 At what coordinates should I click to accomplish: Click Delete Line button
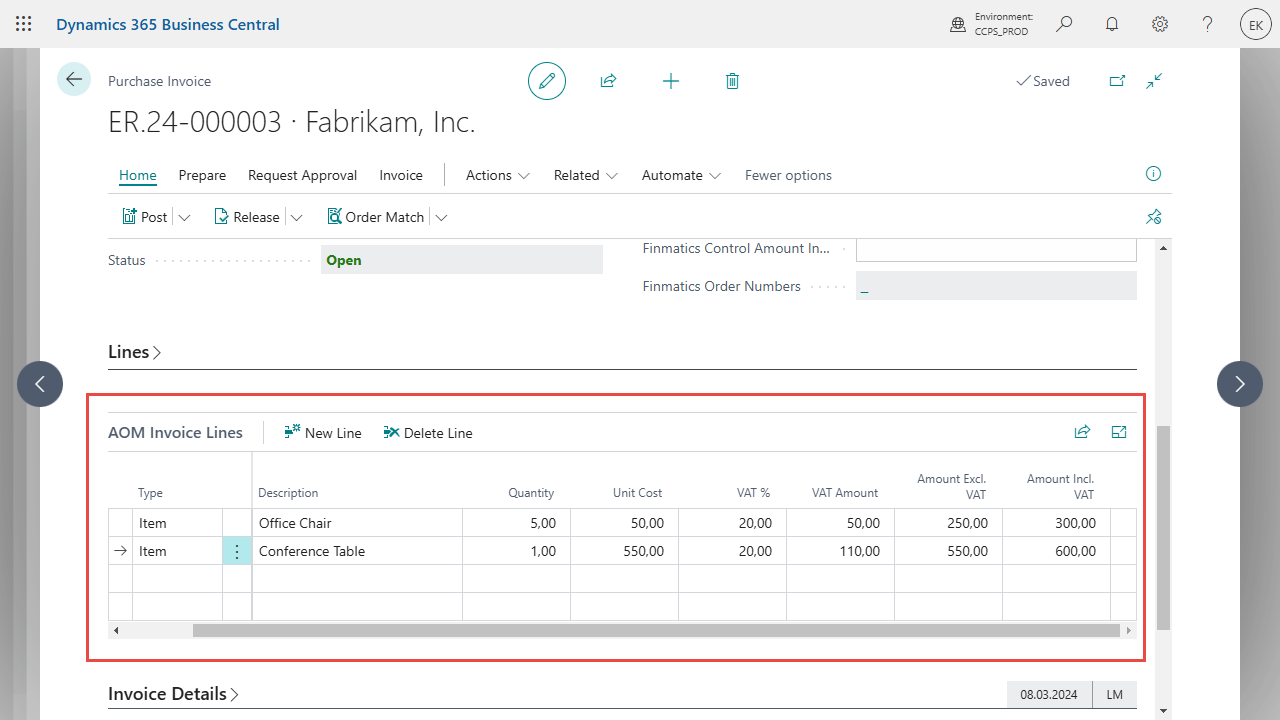[428, 433]
